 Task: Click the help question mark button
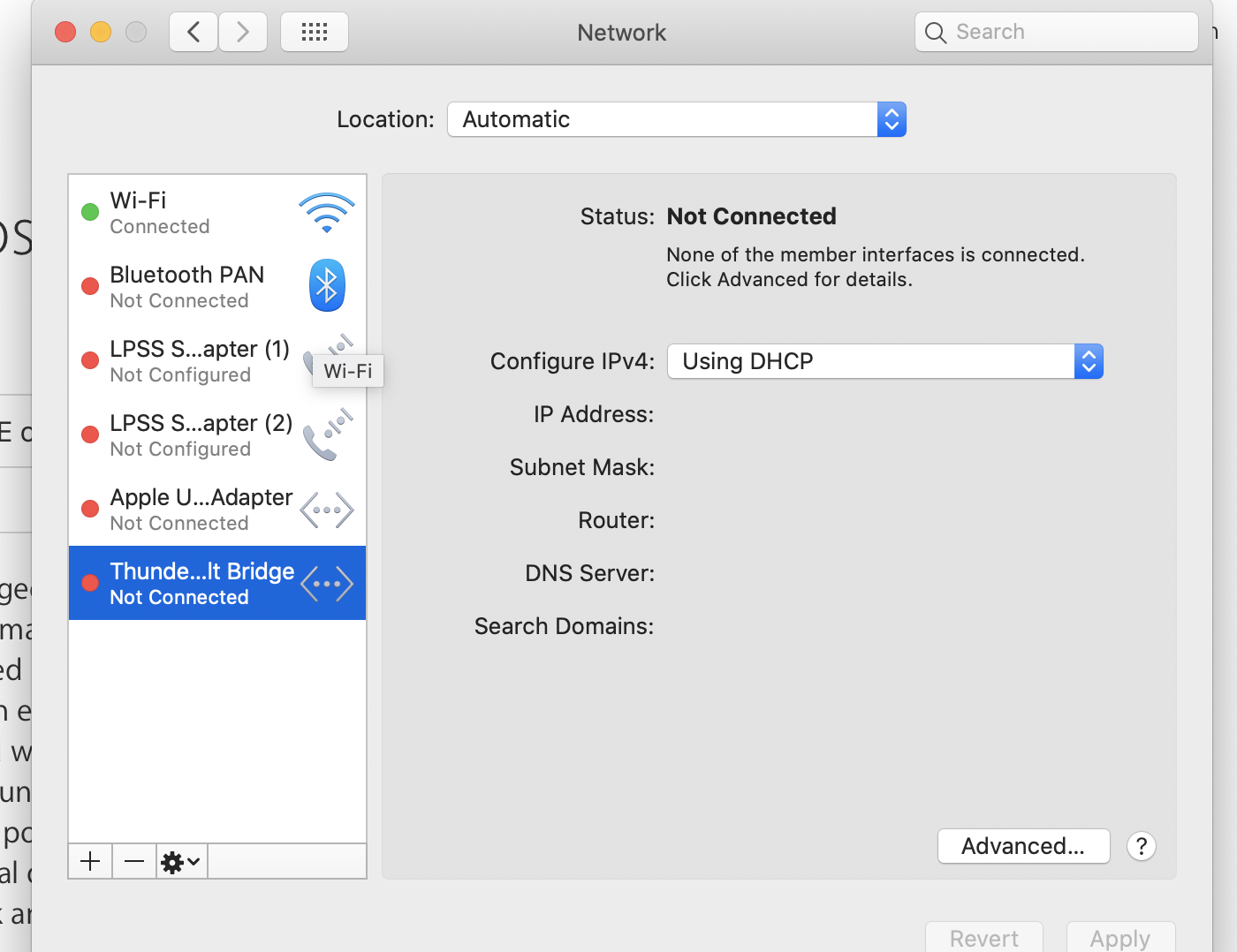(x=1141, y=846)
